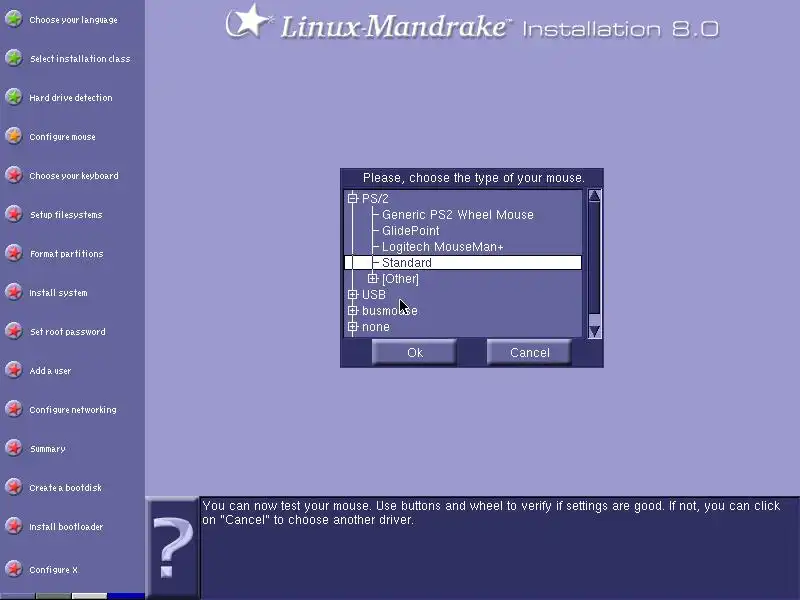Click the dark gray-green color swatch
This screenshot has width=800, height=600.
coord(53,596)
